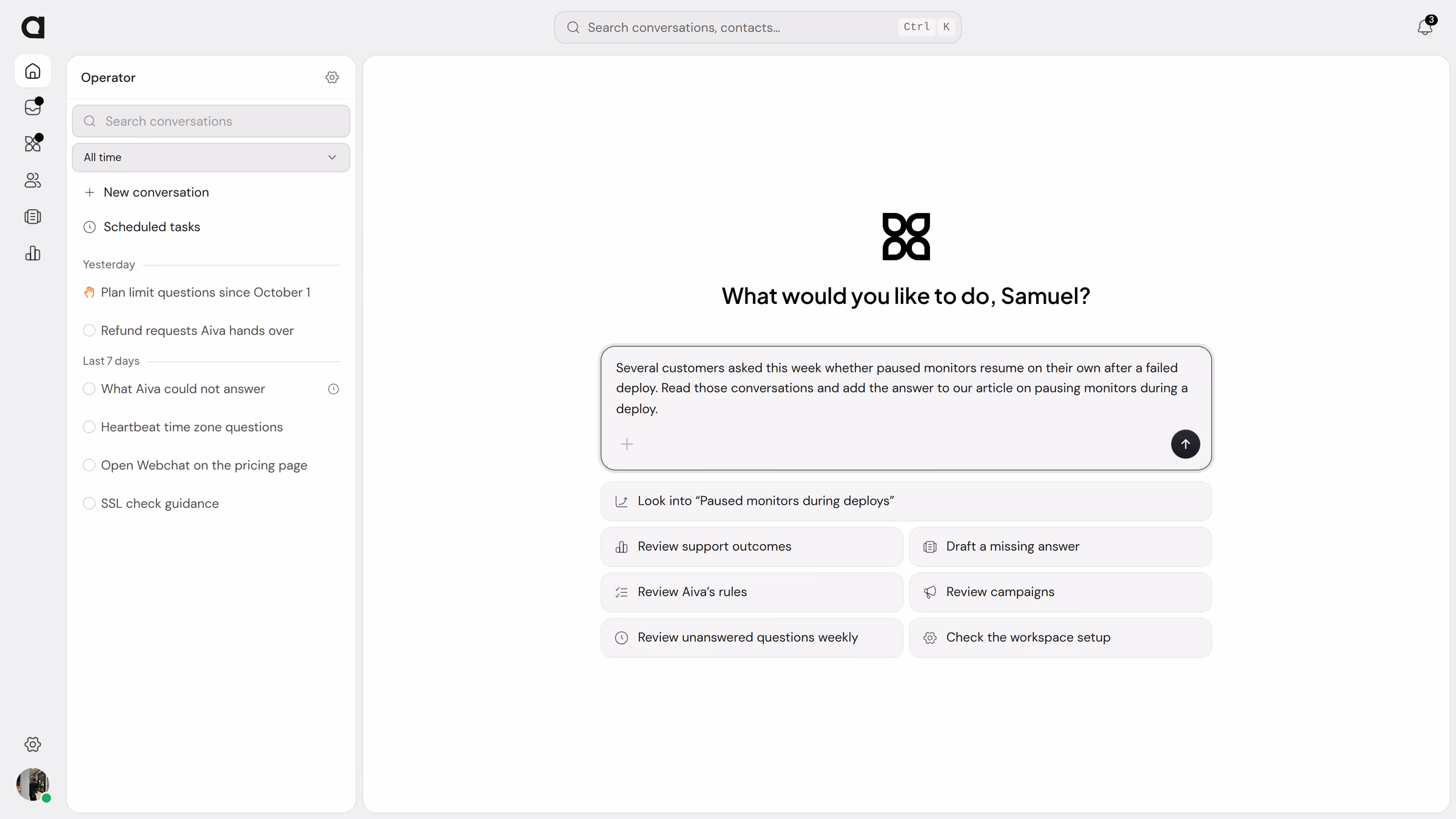Open the Inbox icon with notification dot
Image resolution: width=1456 pixels, height=819 pixels.
pos(33,107)
